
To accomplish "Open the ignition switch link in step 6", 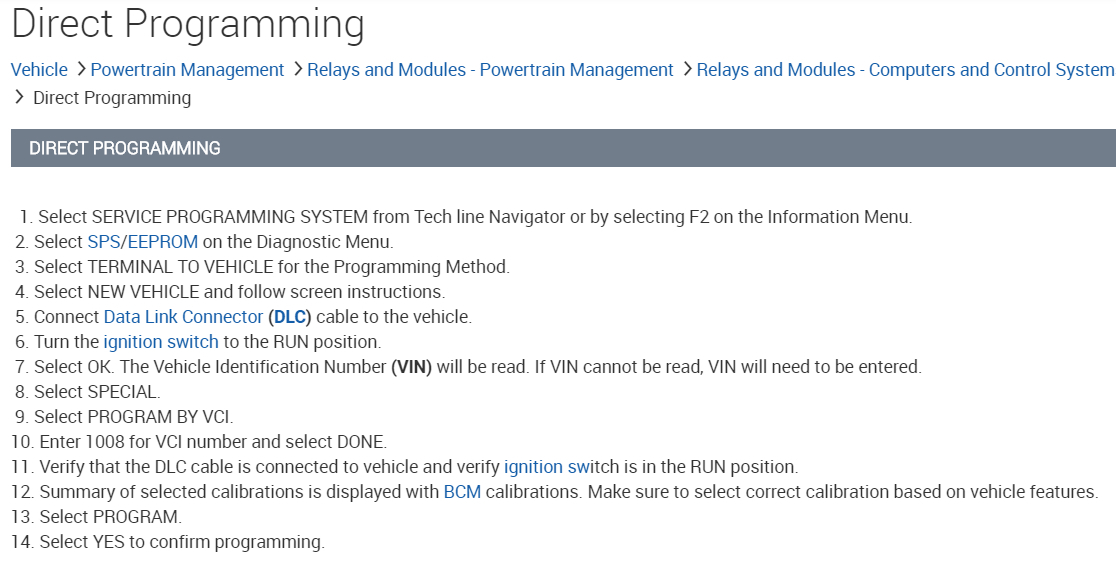I will (x=160, y=342).
